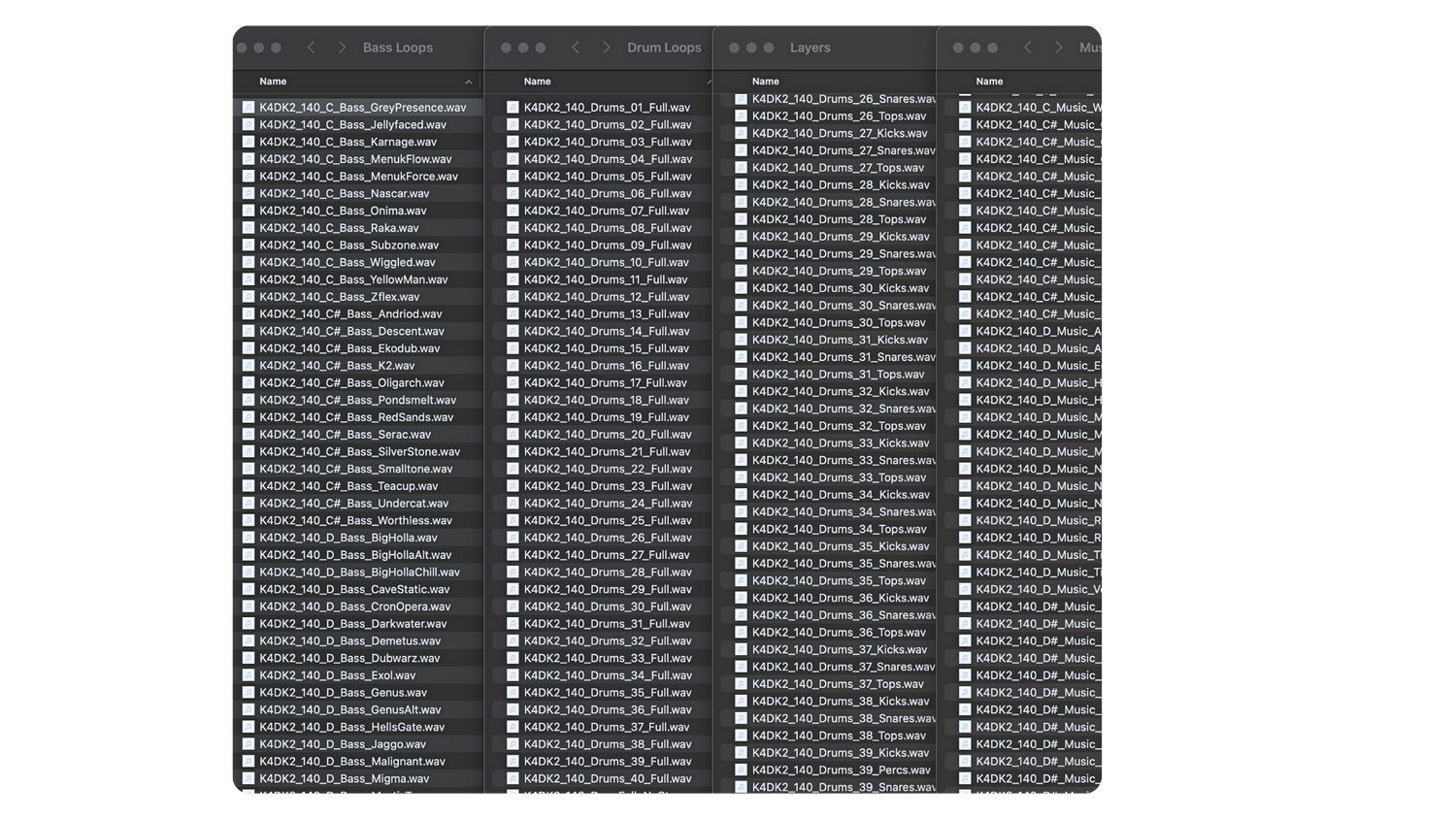Viewport: 1456px width, 819px height.
Task: Click the Layers window title
Action: 811,48
